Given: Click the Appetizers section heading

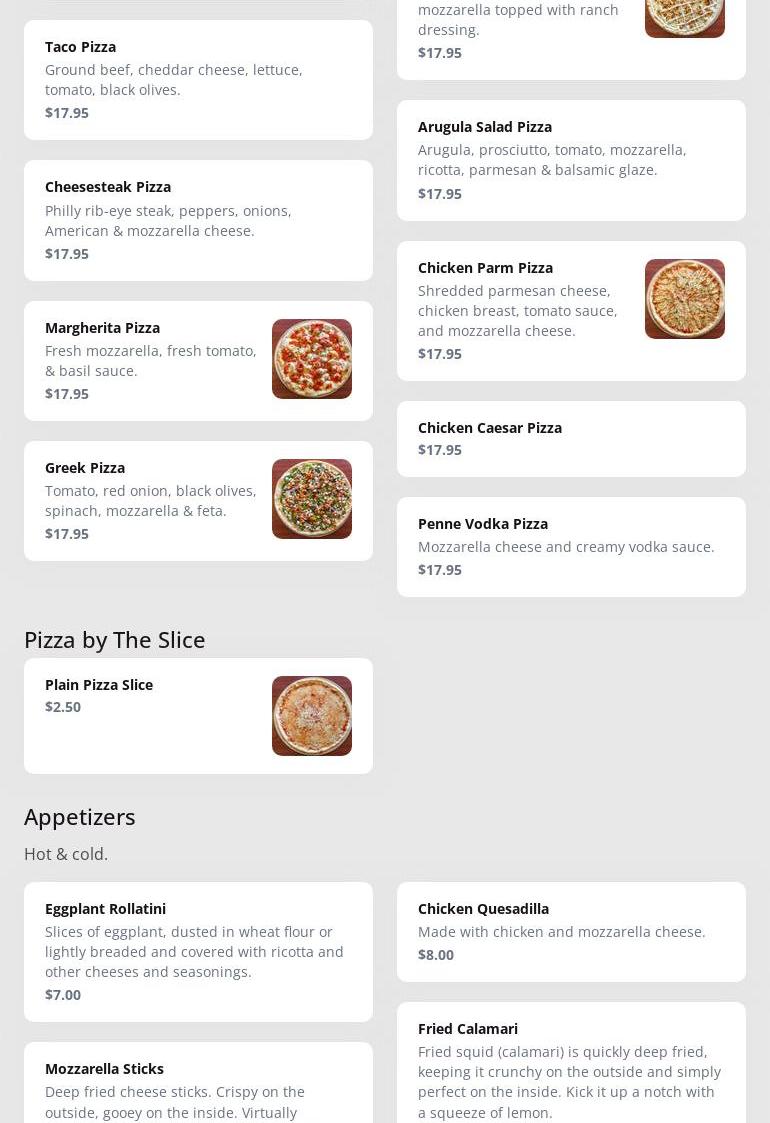Looking at the screenshot, I should pyautogui.click(x=80, y=817).
